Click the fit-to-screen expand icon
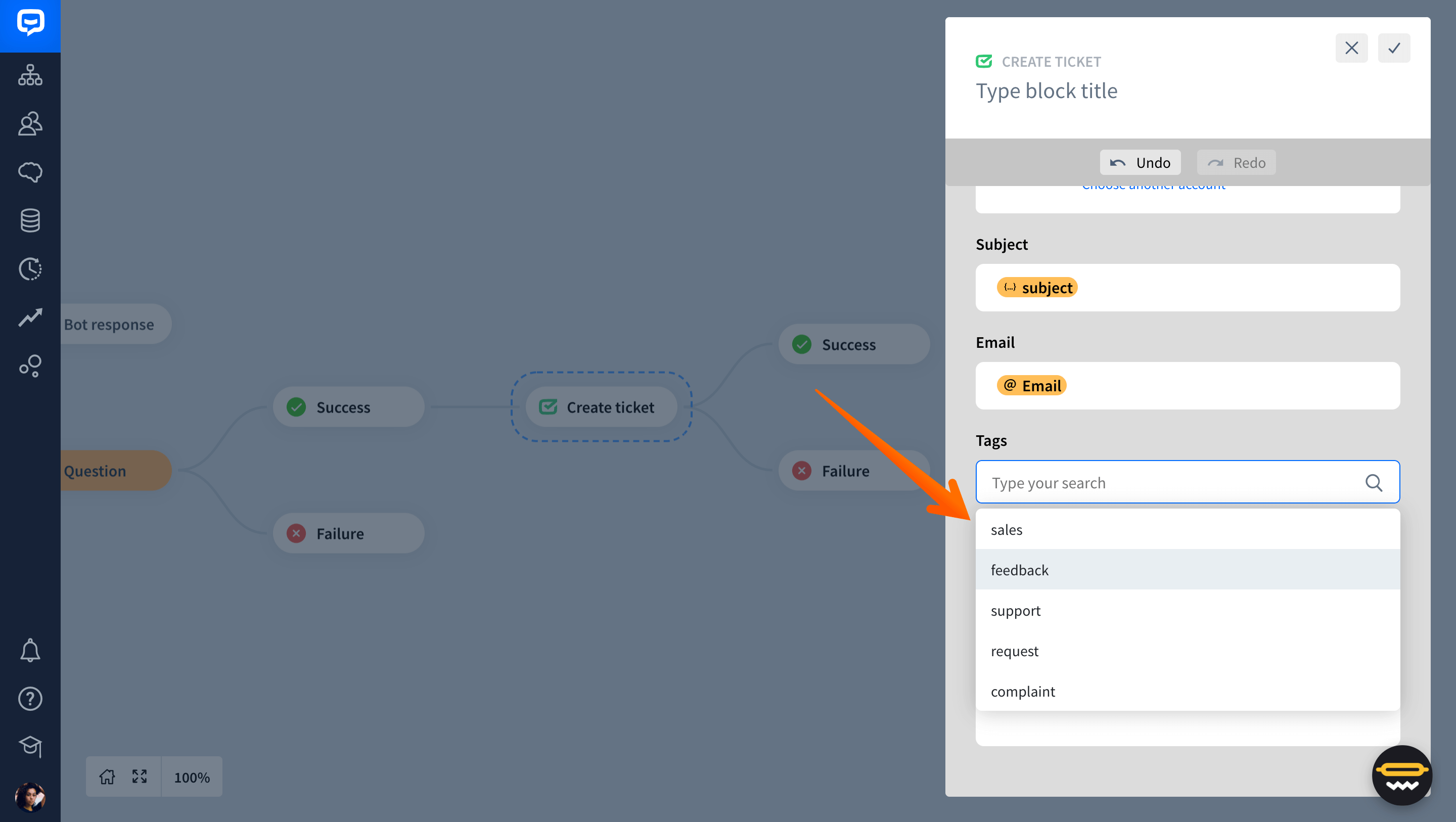 click(140, 777)
